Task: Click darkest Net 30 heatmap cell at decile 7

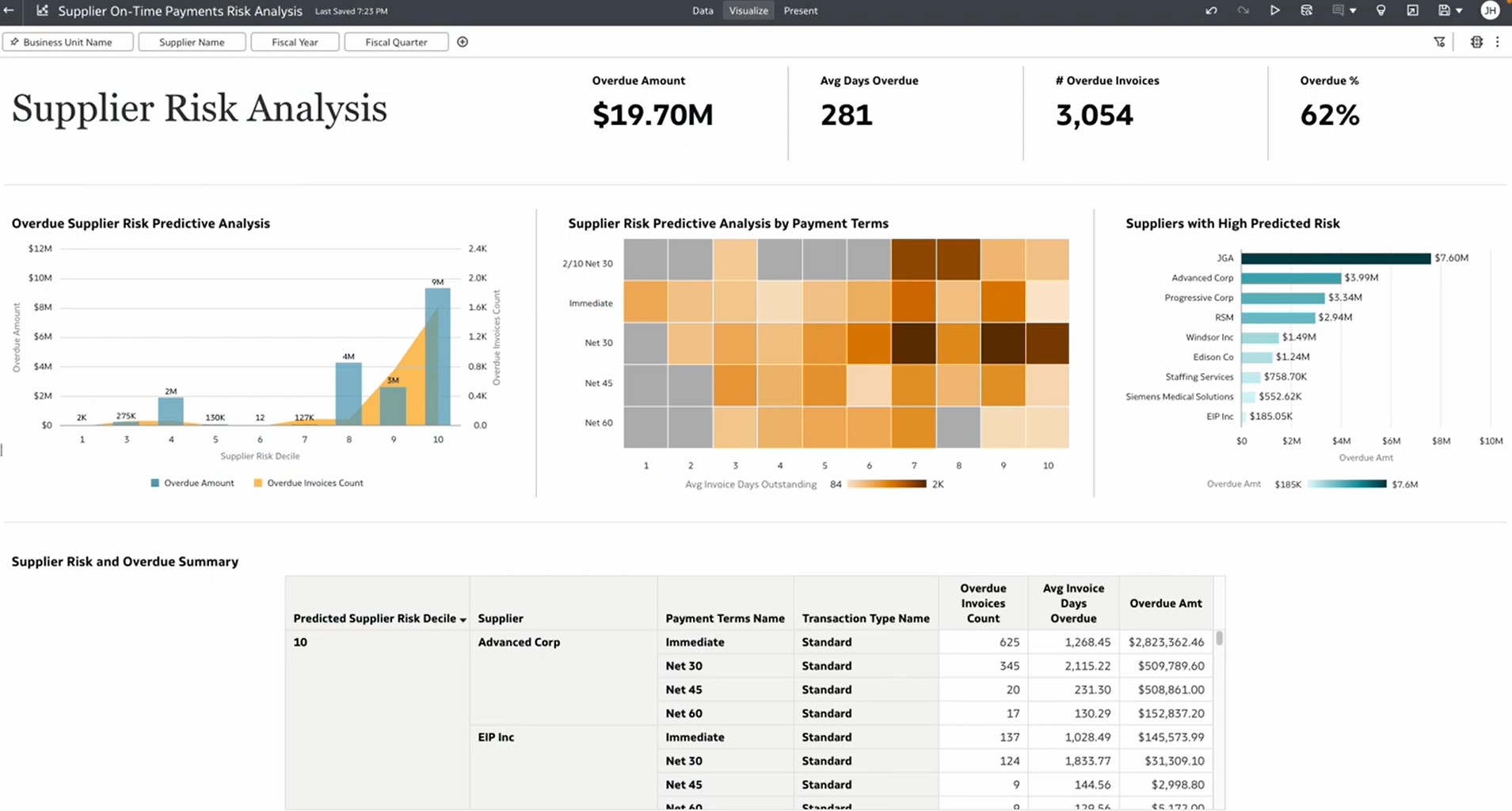Action: 914,344
